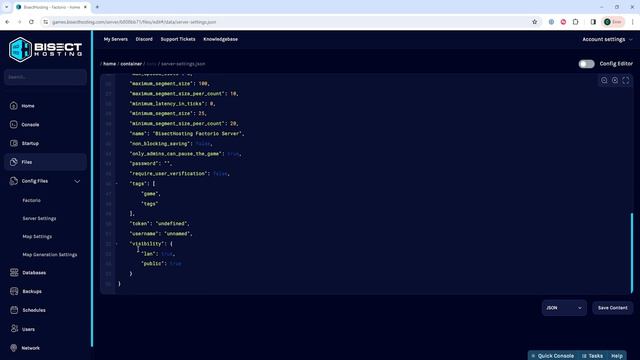Open Map Generation Settings entry

click(50, 255)
